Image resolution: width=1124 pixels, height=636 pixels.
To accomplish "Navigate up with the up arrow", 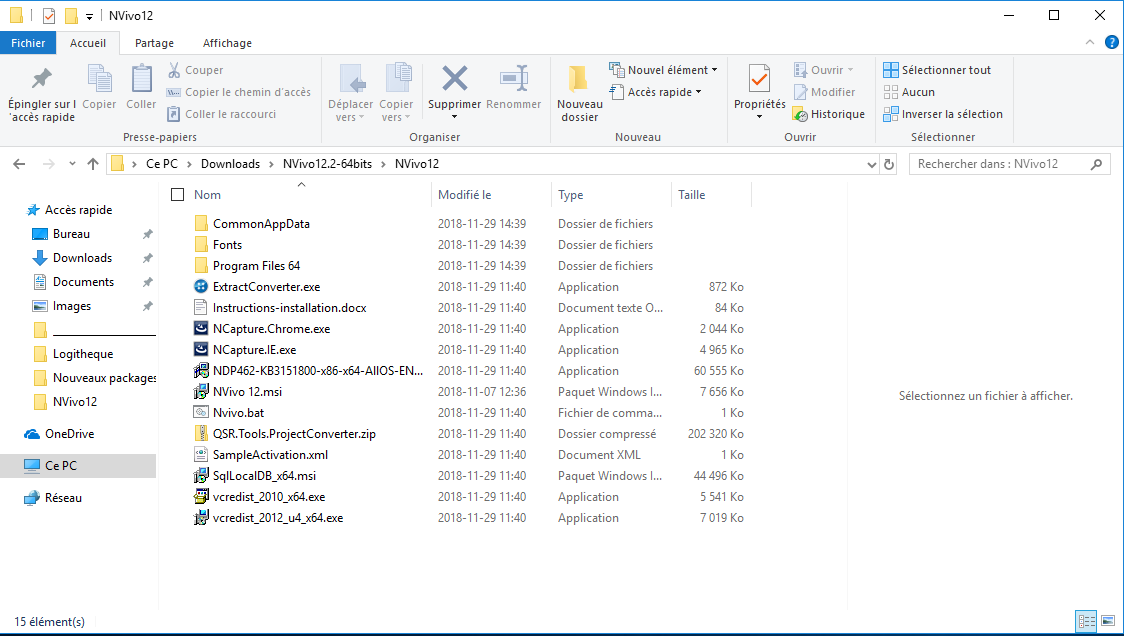I will (93, 164).
